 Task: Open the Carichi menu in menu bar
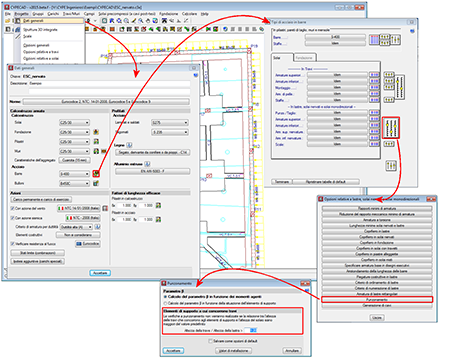point(53,14)
